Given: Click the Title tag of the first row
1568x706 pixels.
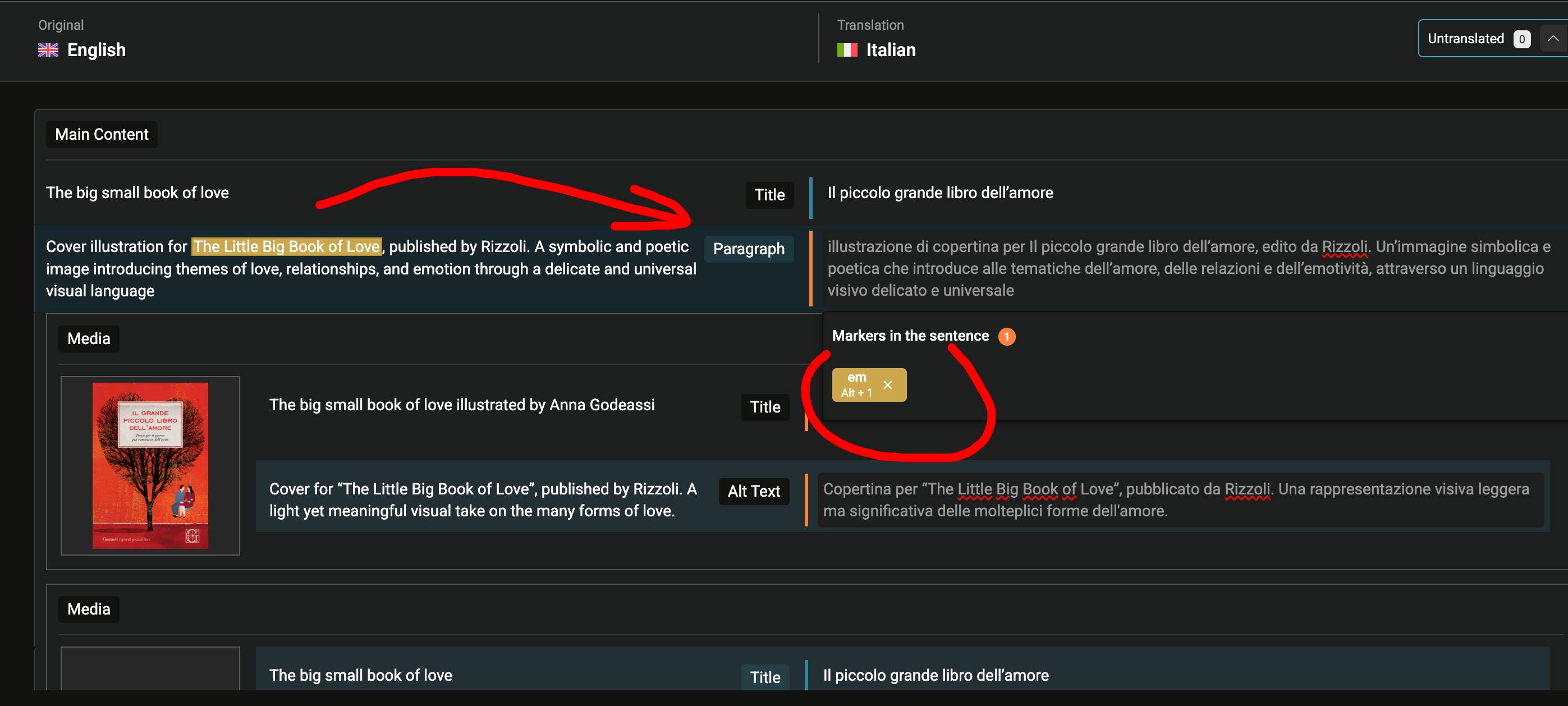Looking at the screenshot, I should coord(769,195).
